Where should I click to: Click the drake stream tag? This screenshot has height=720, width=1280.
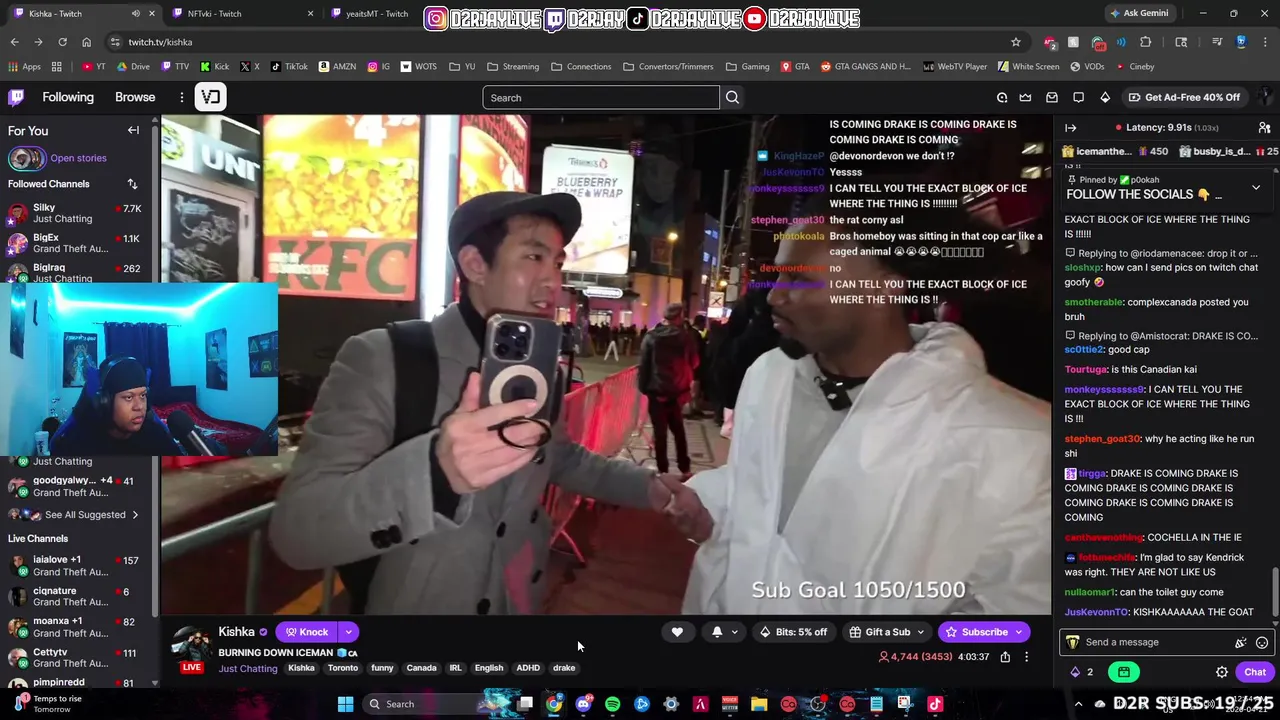tap(564, 668)
